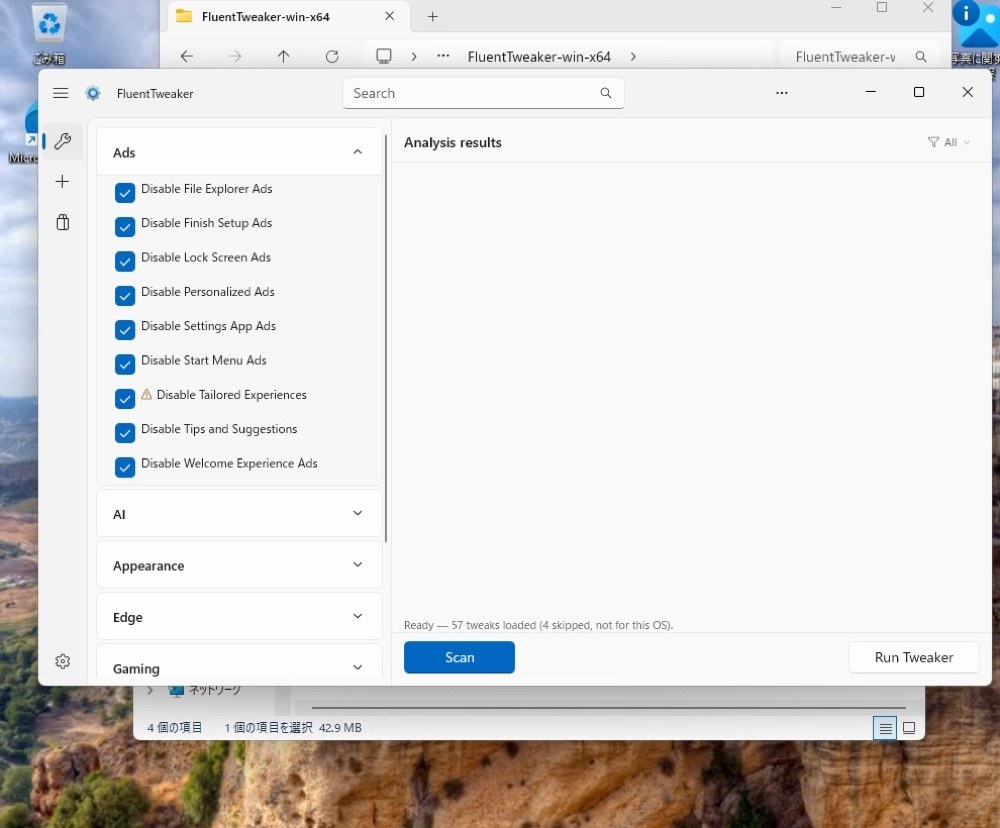Switch File Explorer to large icons view
This screenshot has height=828, width=1000.
[x=909, y=728]
